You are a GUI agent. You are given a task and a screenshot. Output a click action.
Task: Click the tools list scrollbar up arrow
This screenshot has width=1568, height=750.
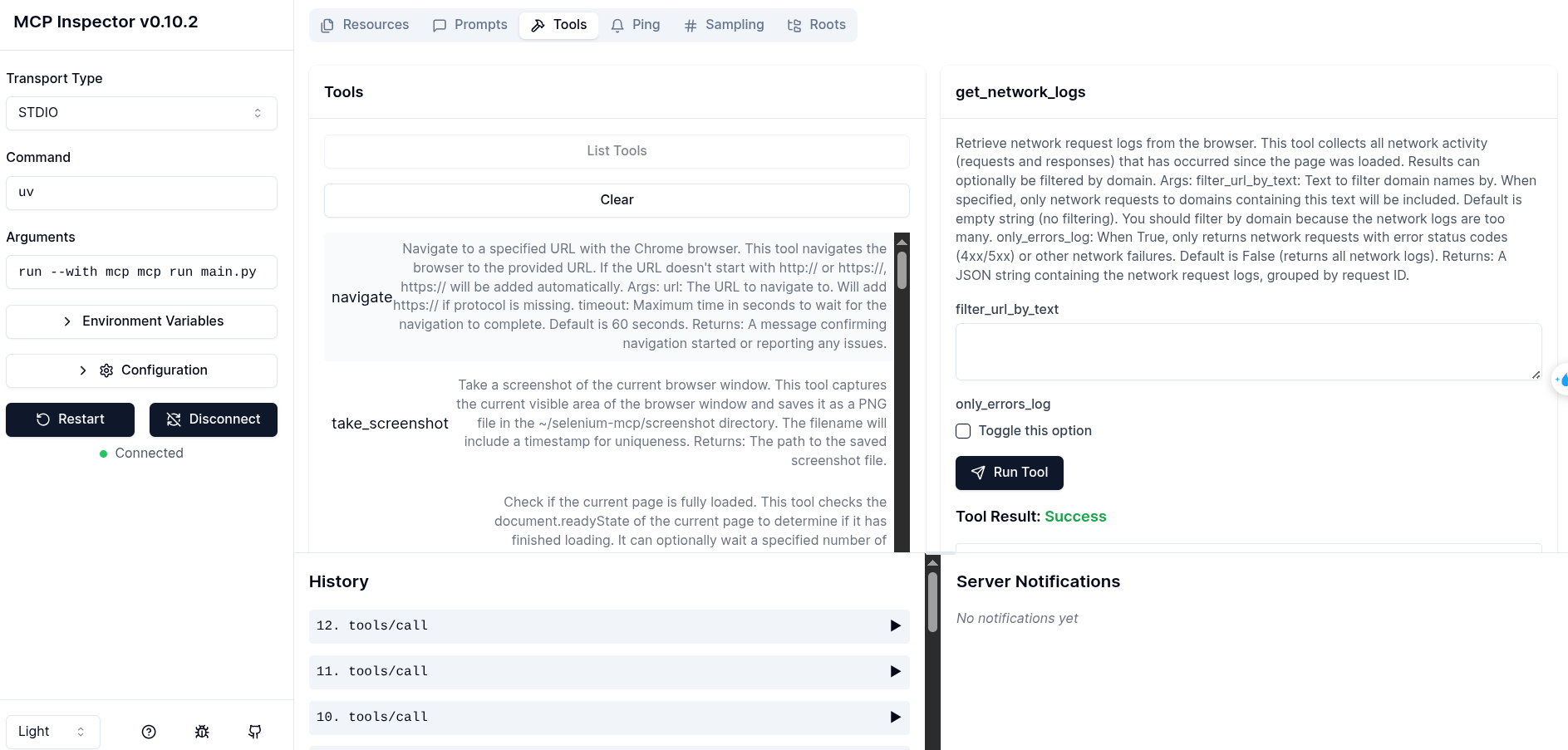(902, 242)
